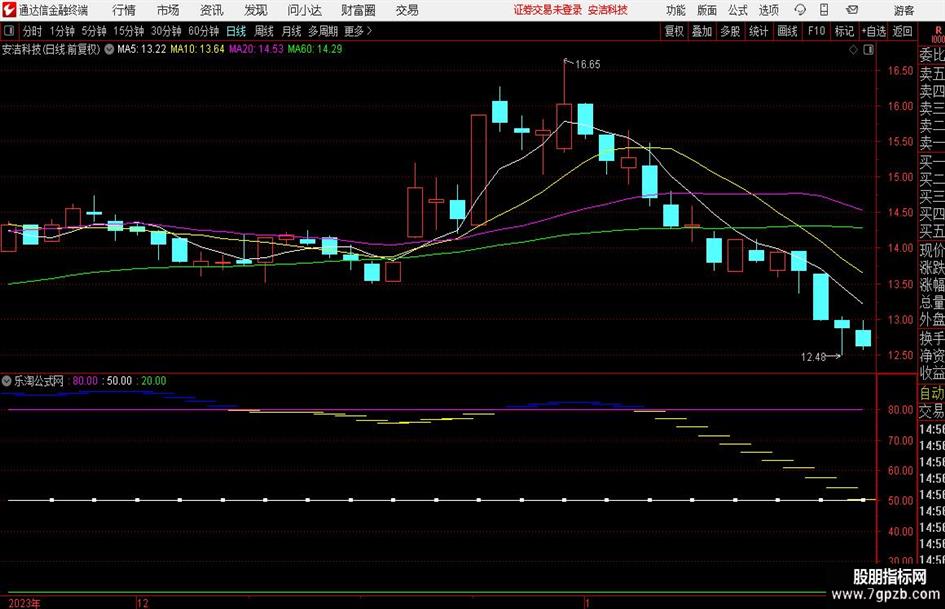945x609 pixels.
Task: Click the diamond icon above the chart
Action: (853, 50)
